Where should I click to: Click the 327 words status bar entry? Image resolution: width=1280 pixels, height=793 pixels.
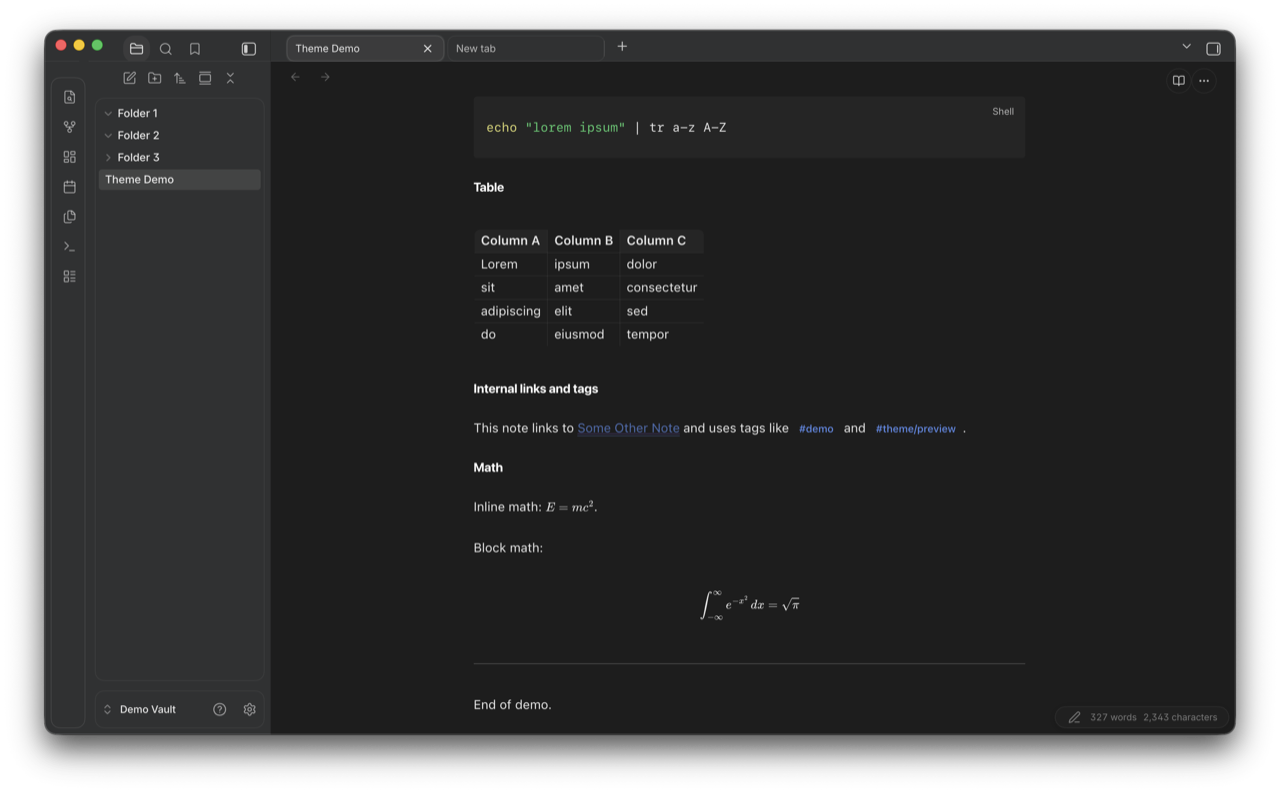(1113, 717)
